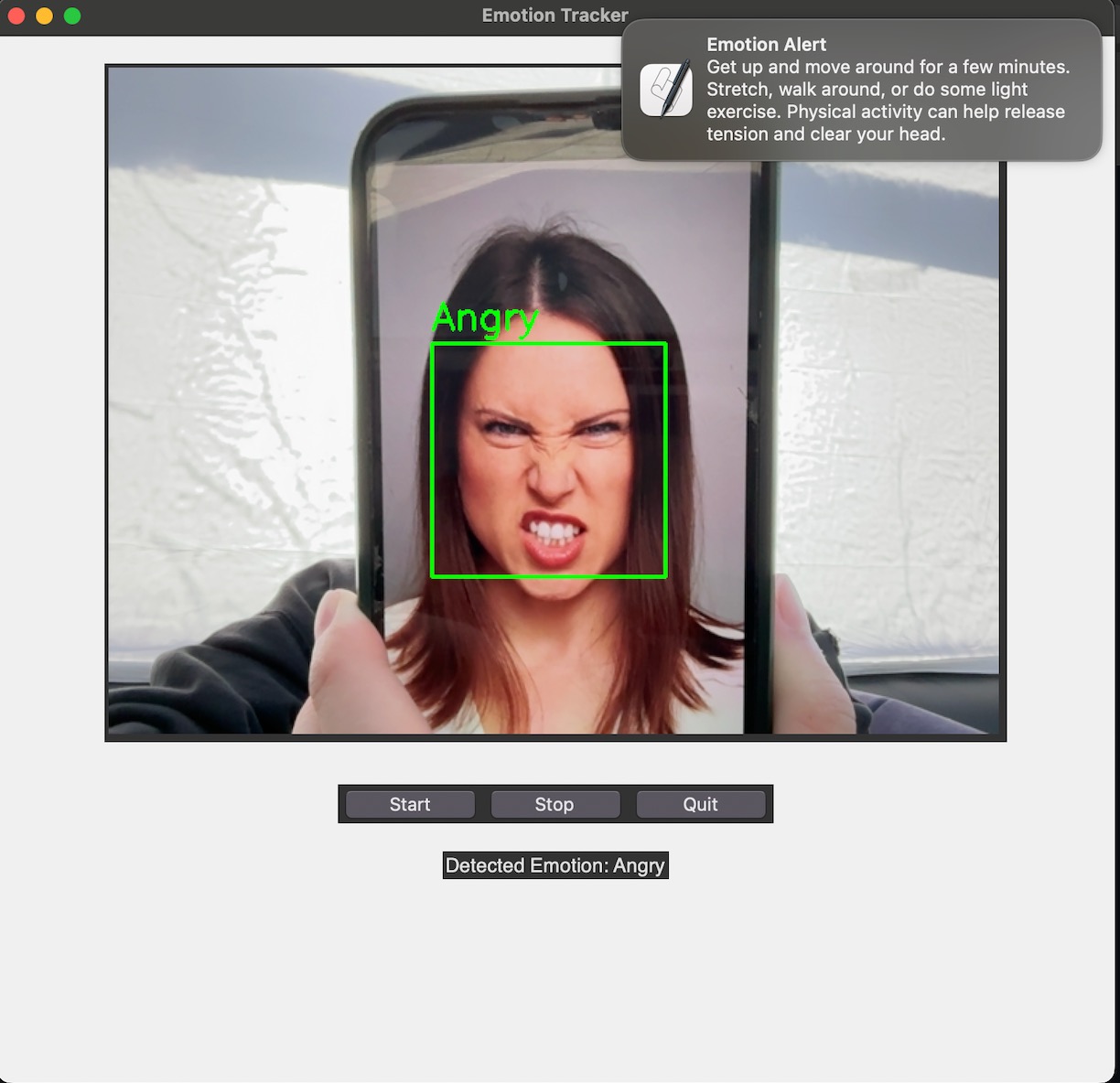This screenshot has width=1120, height=1083.
Task: Stop the emotion tracking
Action: tap(555, 804)
